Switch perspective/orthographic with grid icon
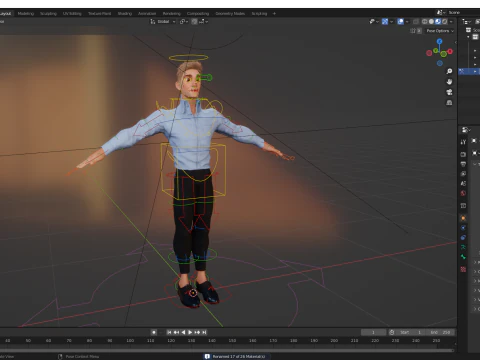Viewport: 480px width, 360px height. click(x=449, y=102)
